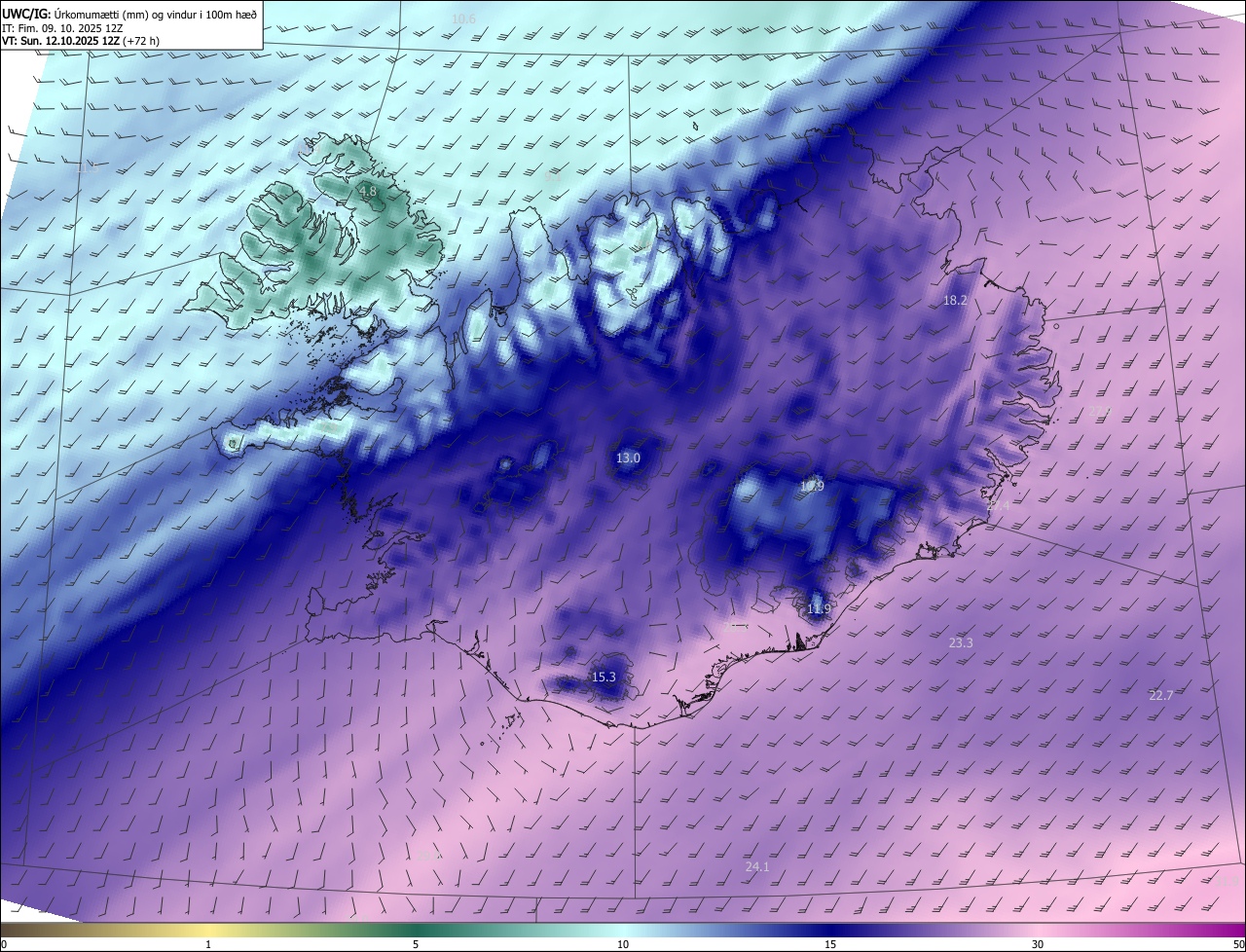Click the '1' tick on the colour scale
This screenshot has width=1246, height=952.
point(208,944)
